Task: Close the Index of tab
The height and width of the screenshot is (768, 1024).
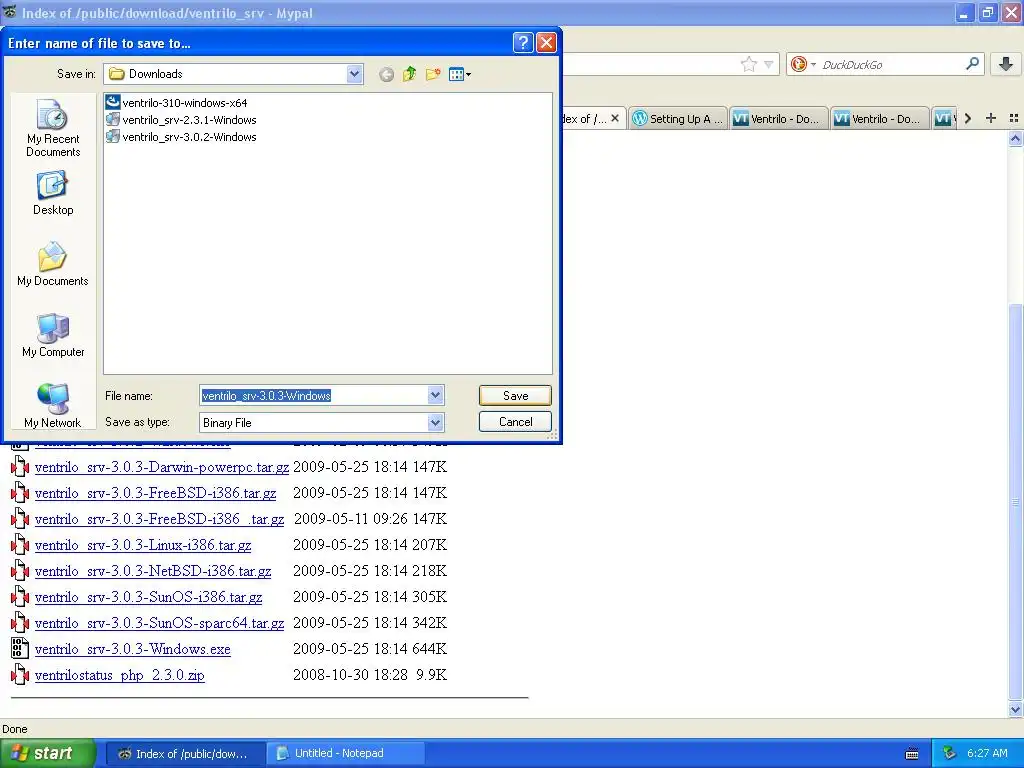Action: [615, 118]
